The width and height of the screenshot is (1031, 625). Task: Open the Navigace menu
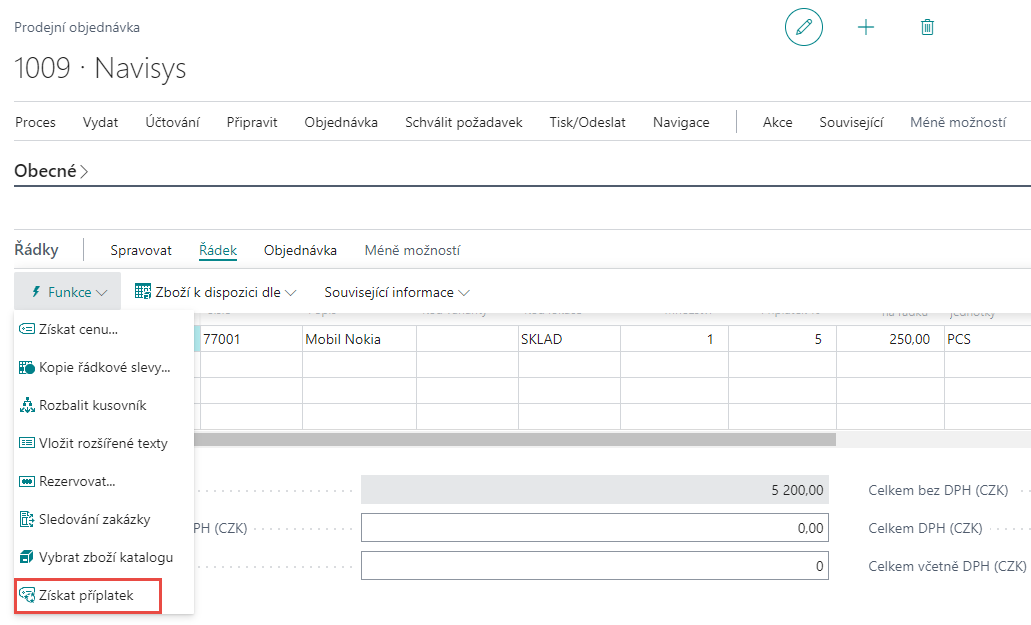click(x=681, y=122)
